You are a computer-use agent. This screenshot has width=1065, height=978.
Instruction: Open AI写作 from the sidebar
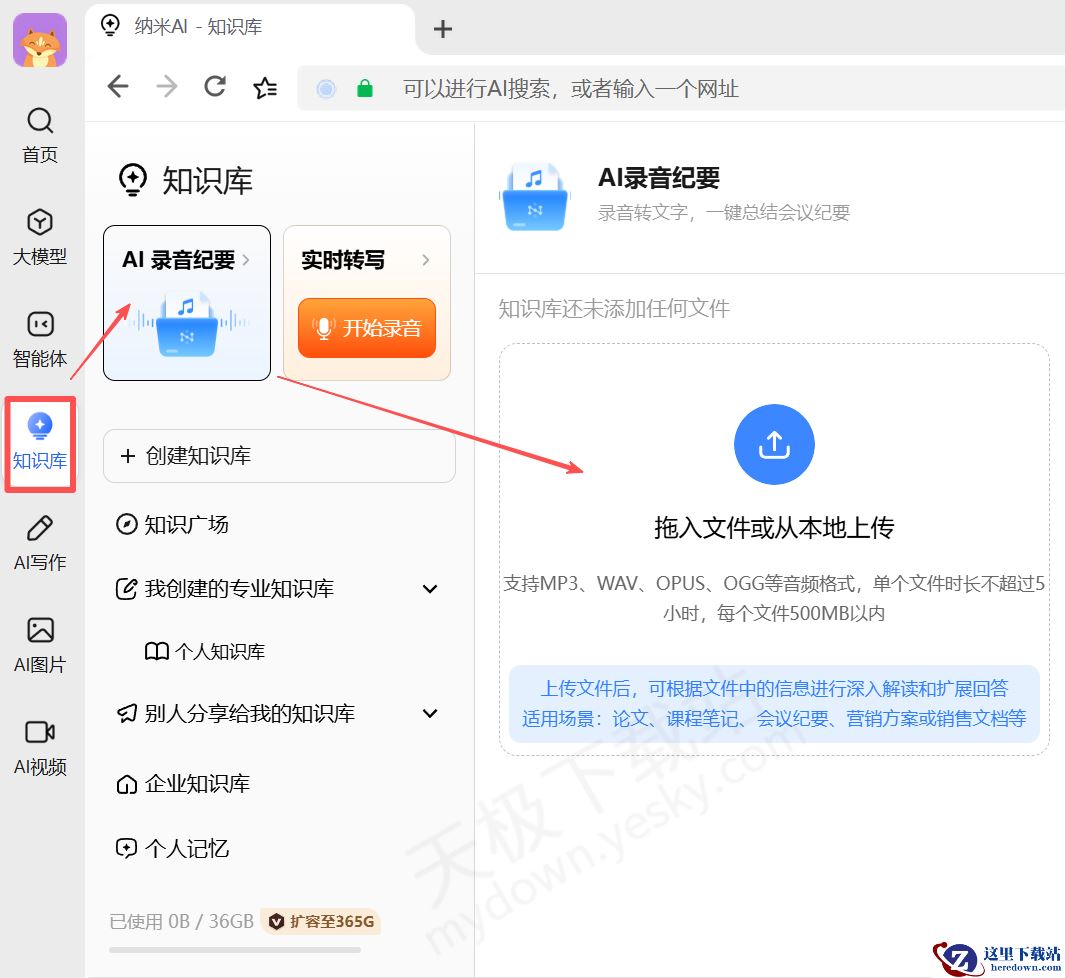[39, 544]
